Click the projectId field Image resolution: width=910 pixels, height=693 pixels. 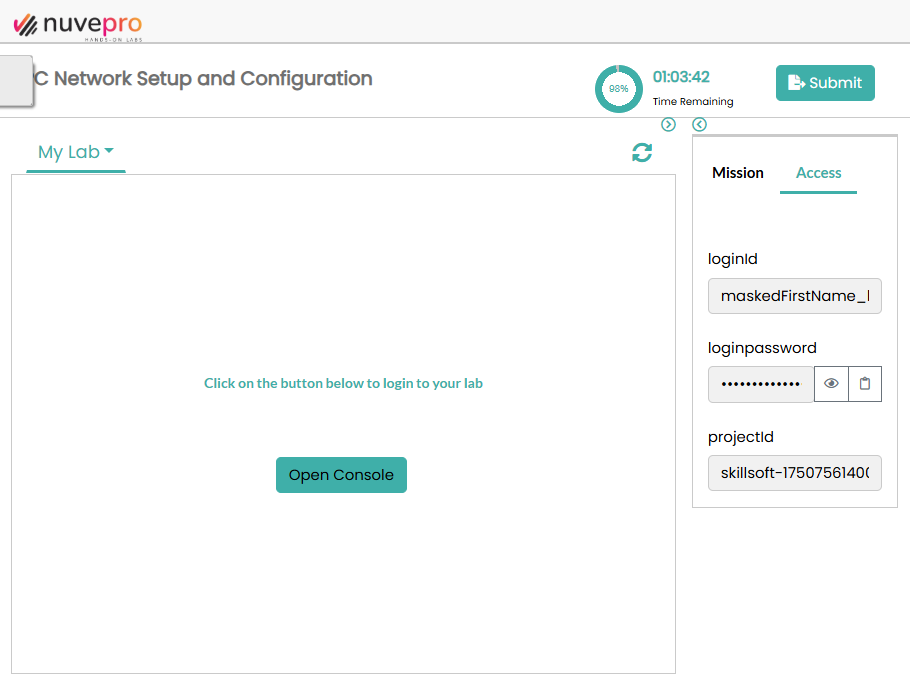[x=794, y=473]
